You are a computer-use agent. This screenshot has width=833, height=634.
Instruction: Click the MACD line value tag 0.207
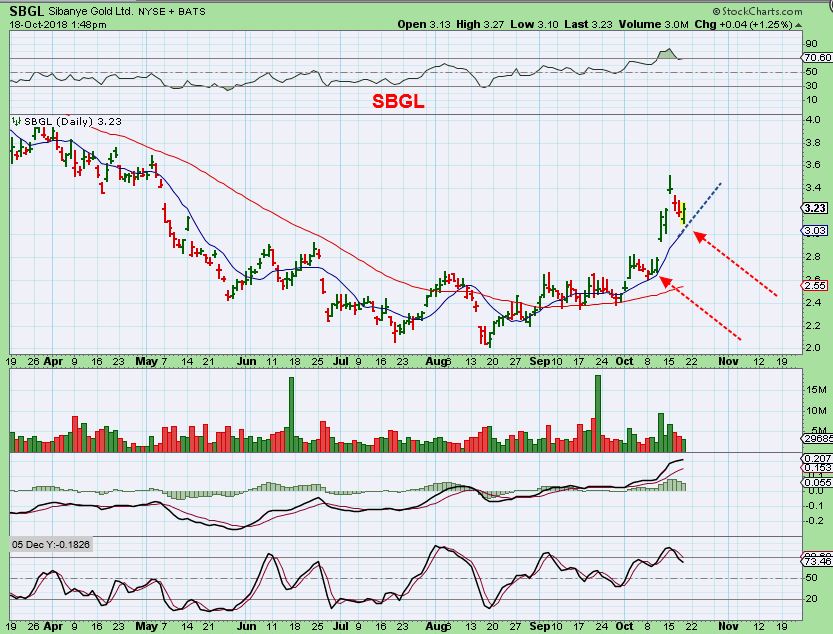(x=817, y=458)
